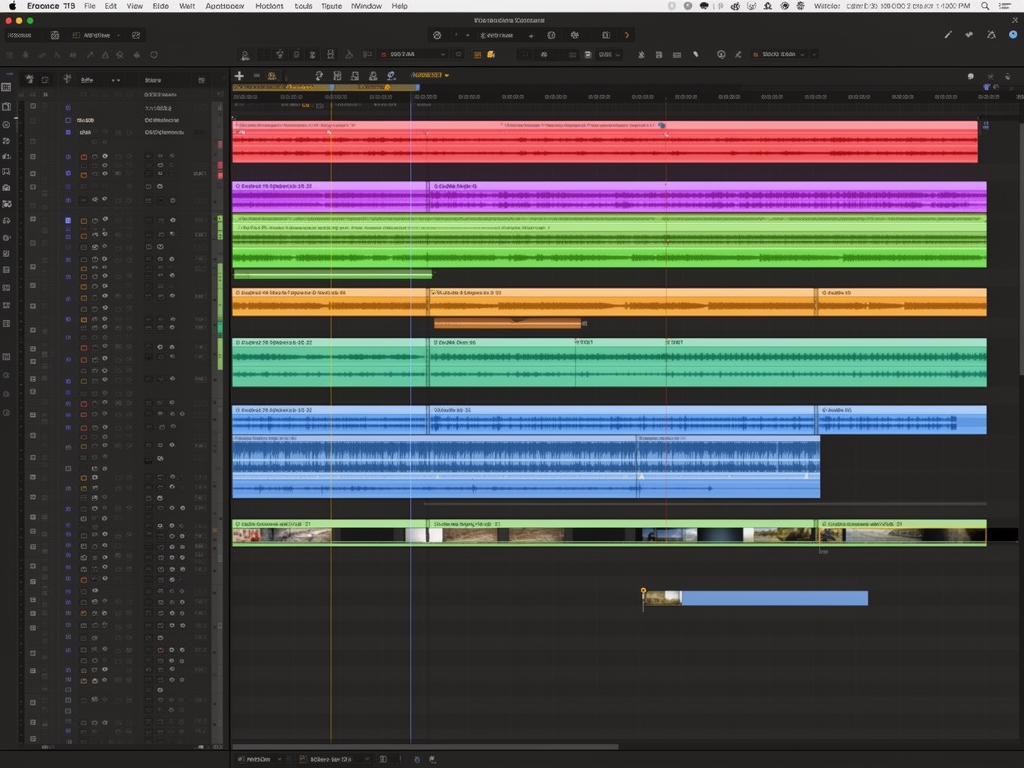This screenshot has height=768, width=1024.
Task: Click the speech bubble icon above the timeline right
Action: pos(970,76)
